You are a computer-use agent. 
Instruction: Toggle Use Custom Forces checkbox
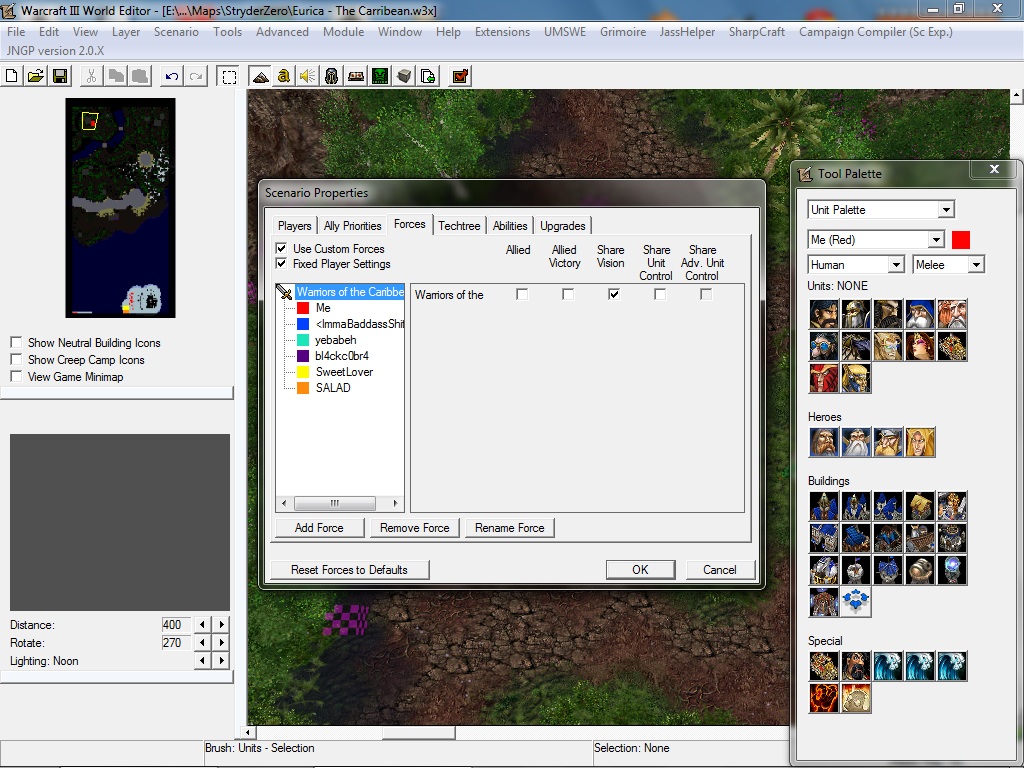[281, 248]
